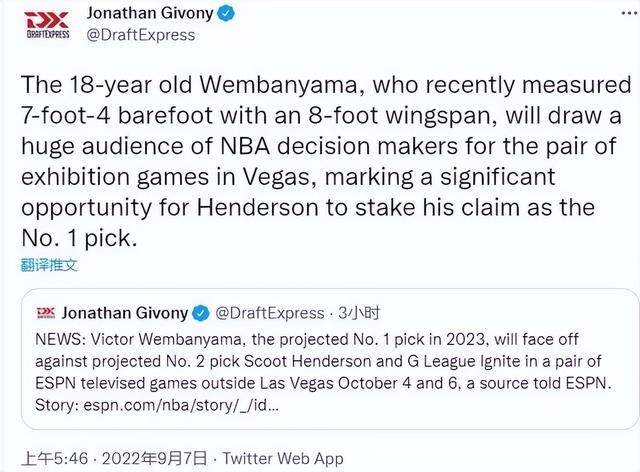
Task: Open the espn.com/nba/story link
Action: click(x=181, y=405)
